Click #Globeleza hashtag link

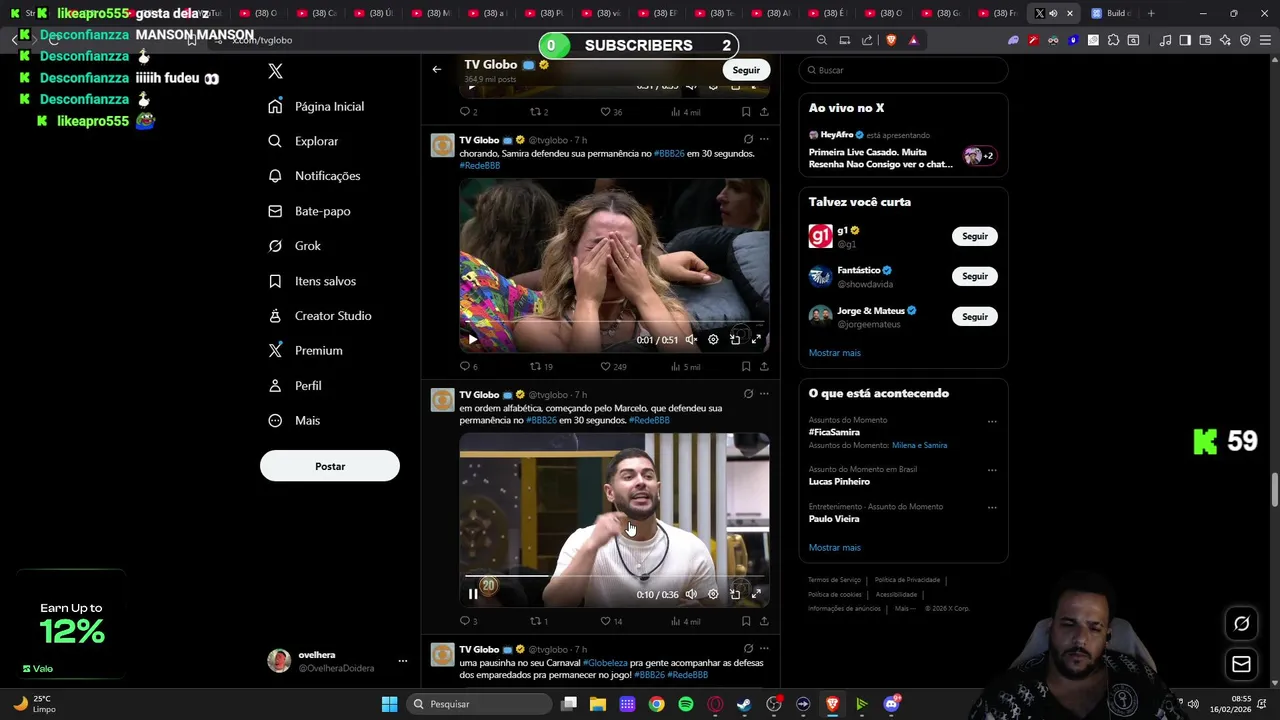pos(605,663)
